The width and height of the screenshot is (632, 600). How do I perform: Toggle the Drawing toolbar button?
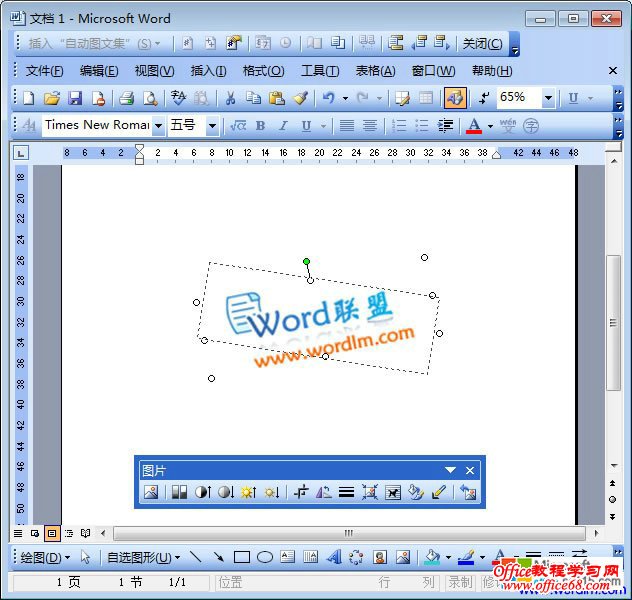455,98
